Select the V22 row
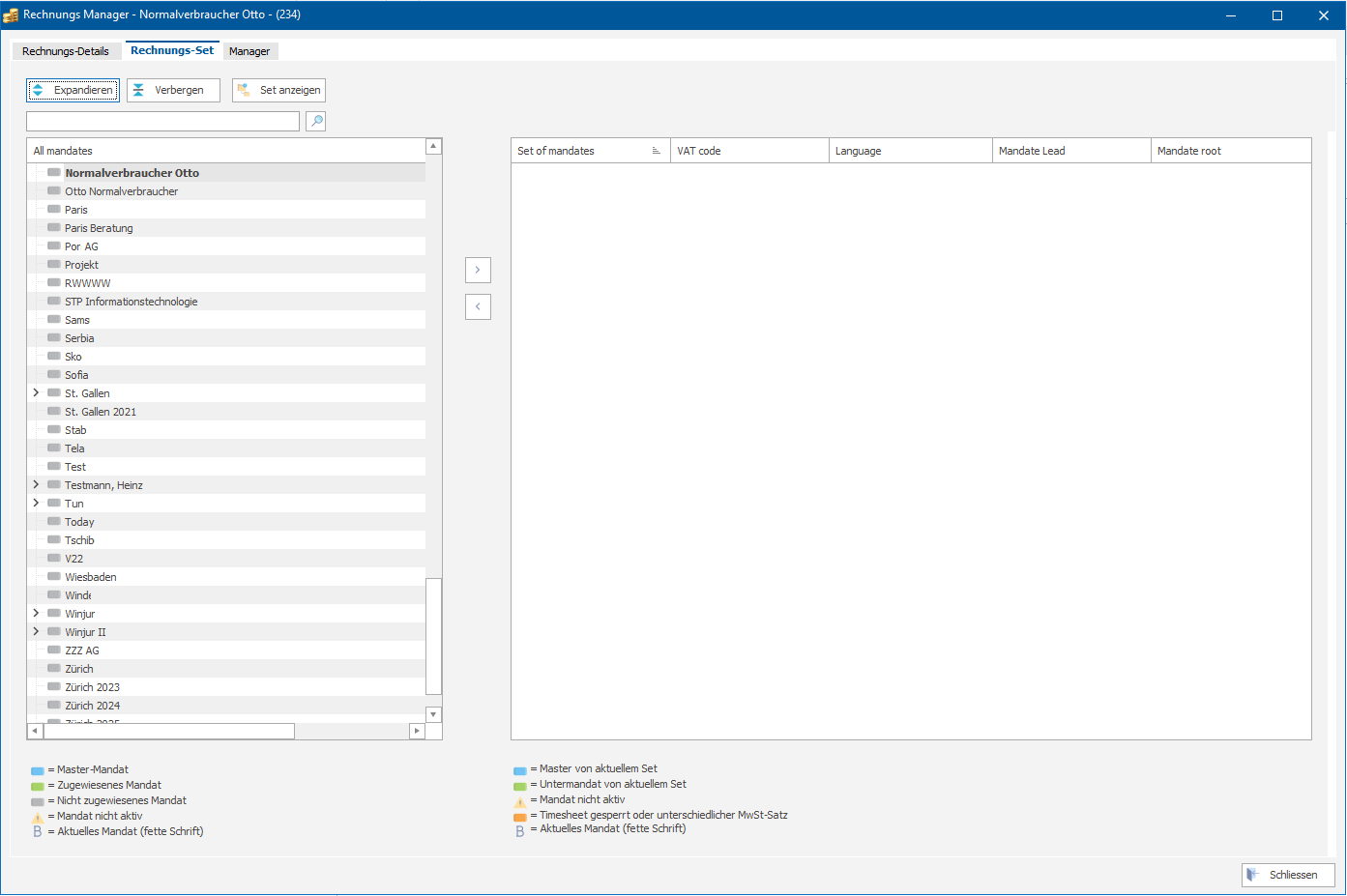This screenshot has width=1347, height=896. click(226, 559)
